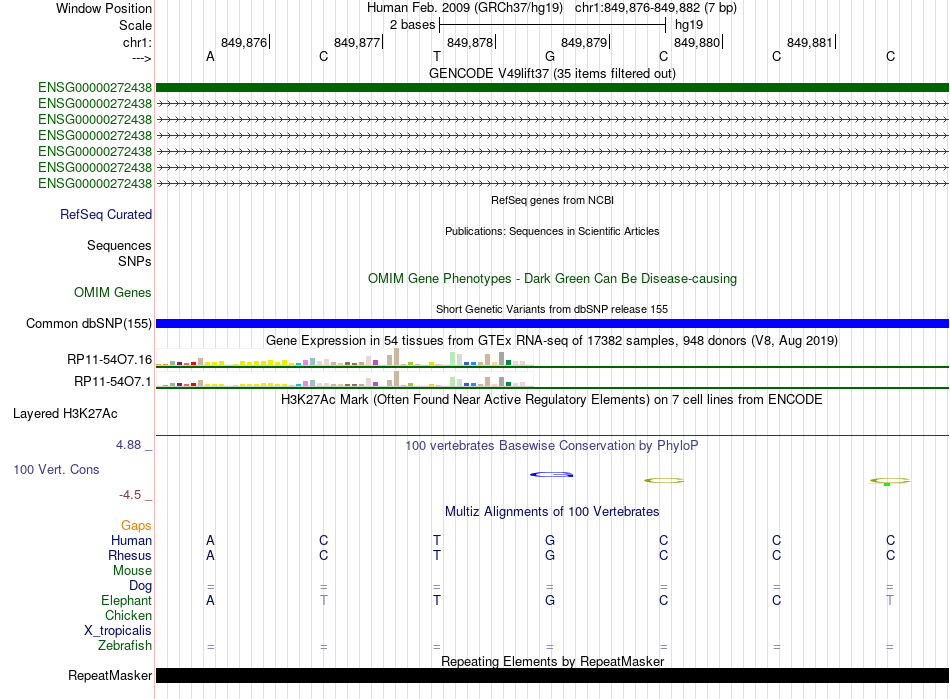Click the Mouse alignment row label

[132, 571]
